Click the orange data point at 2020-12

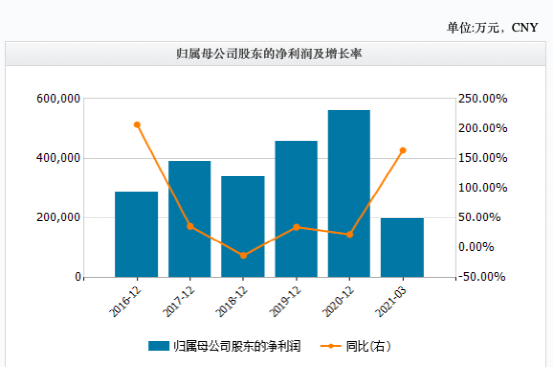350,234
